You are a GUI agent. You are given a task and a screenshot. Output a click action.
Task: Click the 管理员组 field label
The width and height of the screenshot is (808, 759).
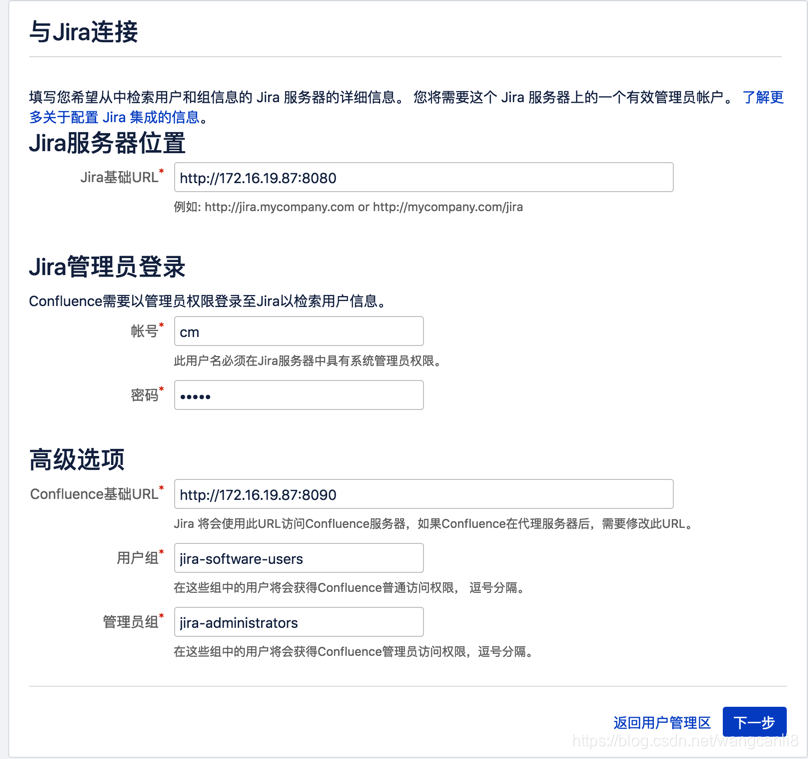click(133, 622)
